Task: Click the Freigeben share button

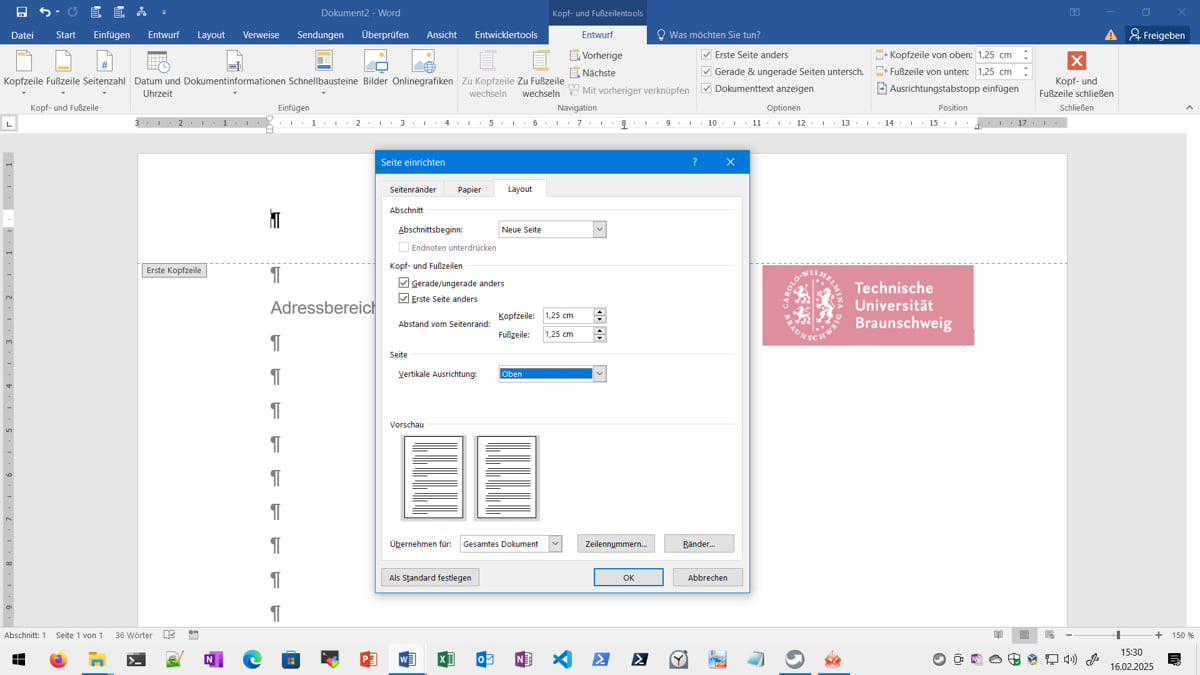Action: coord(1157,35)
